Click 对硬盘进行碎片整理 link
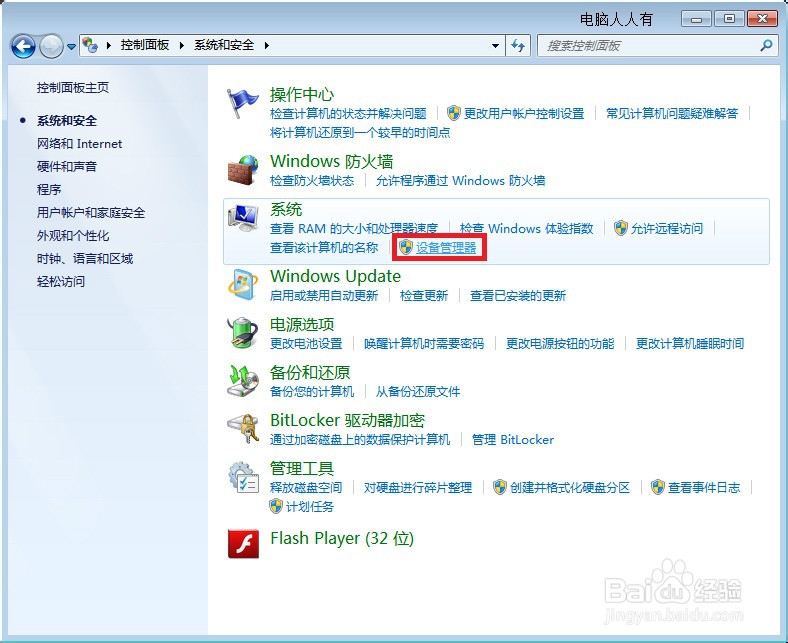The image size is (788, 643). click(418, 487)
